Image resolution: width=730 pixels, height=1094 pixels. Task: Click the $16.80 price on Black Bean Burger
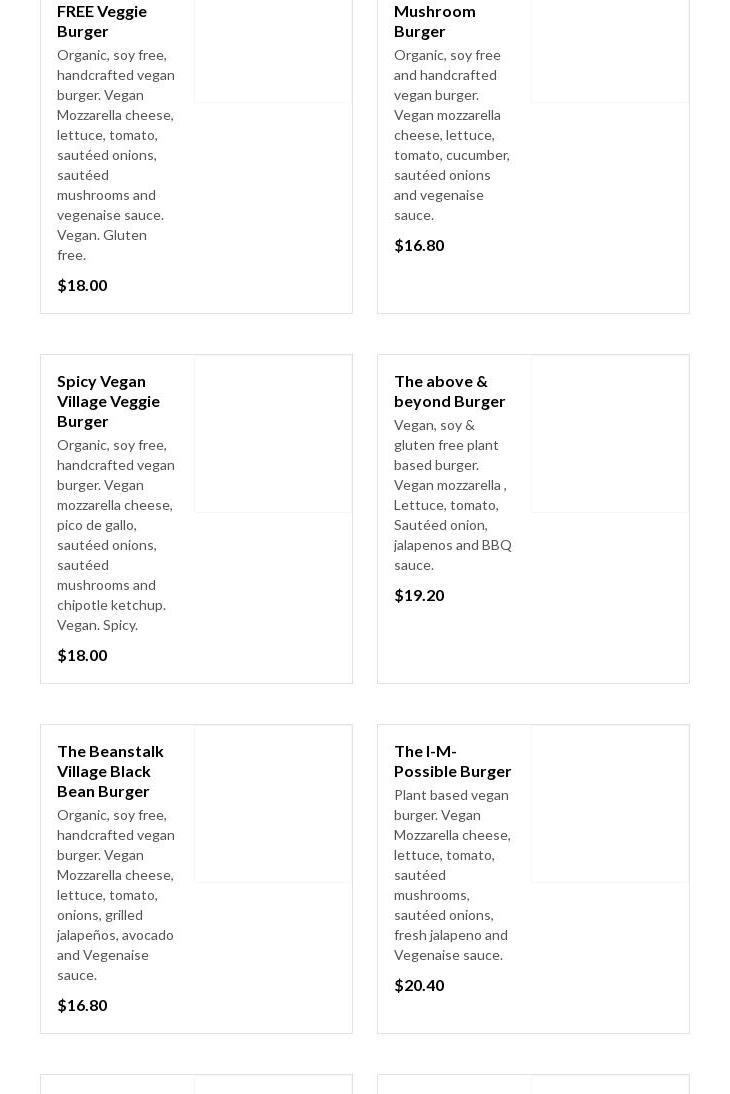(82, 1005)
